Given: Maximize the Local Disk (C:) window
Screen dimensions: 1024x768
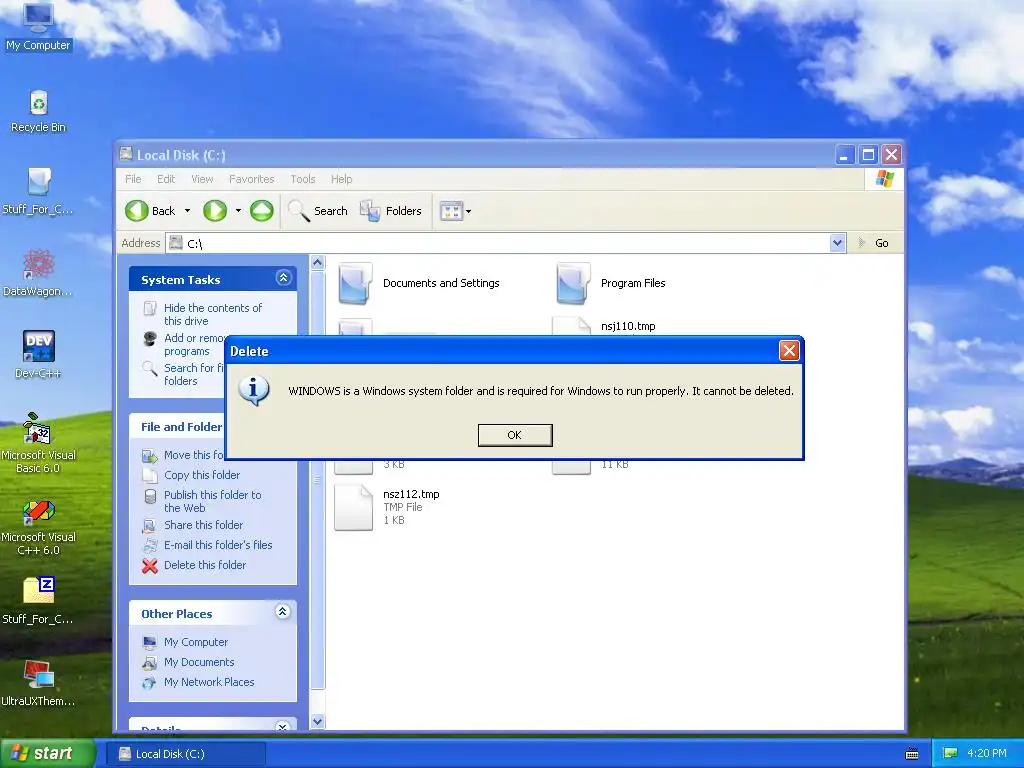Looking at the screenshot, I should click(x=868, y=155).
